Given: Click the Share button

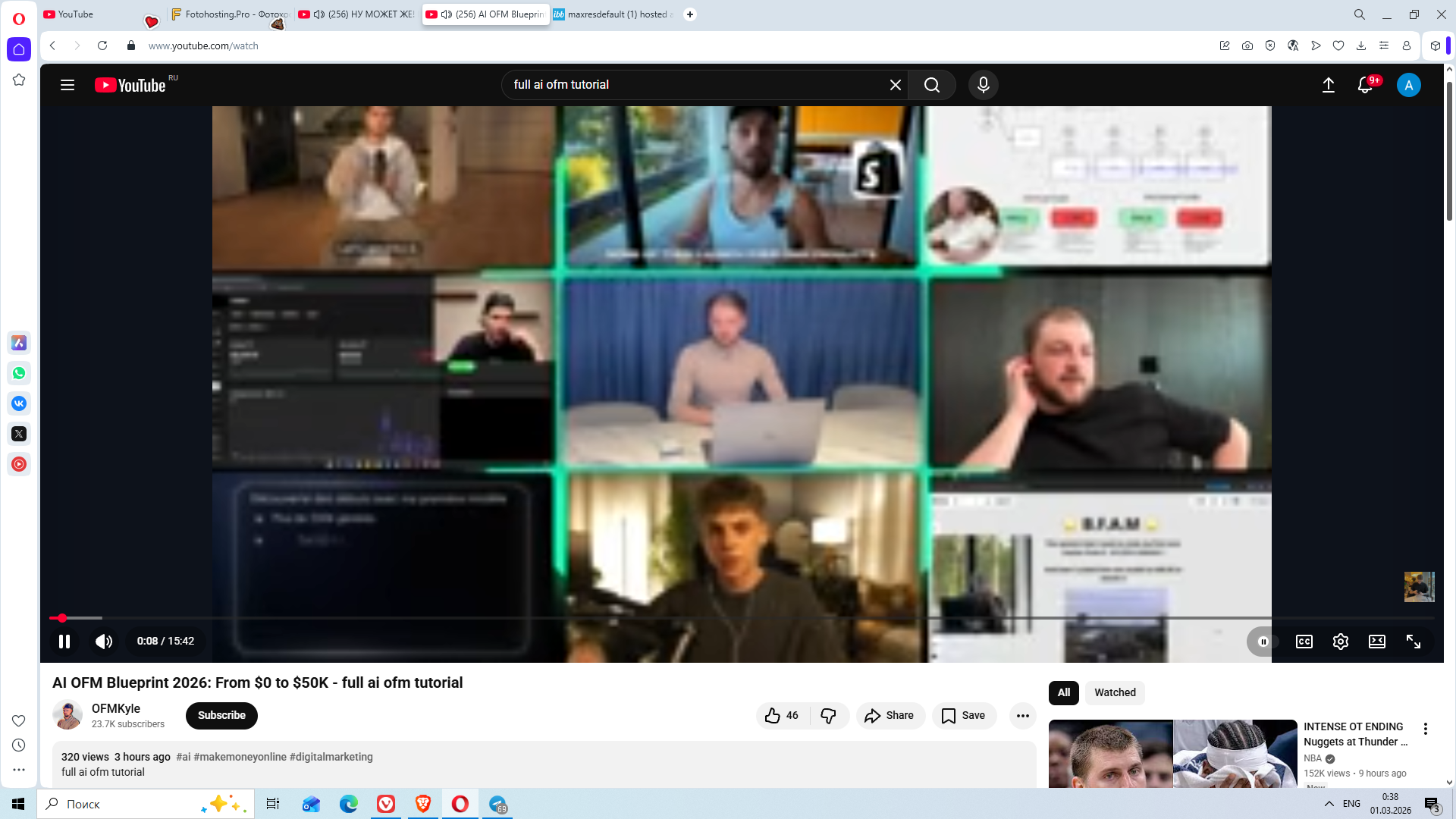Looking at the screenshot, I should point(890,715).
